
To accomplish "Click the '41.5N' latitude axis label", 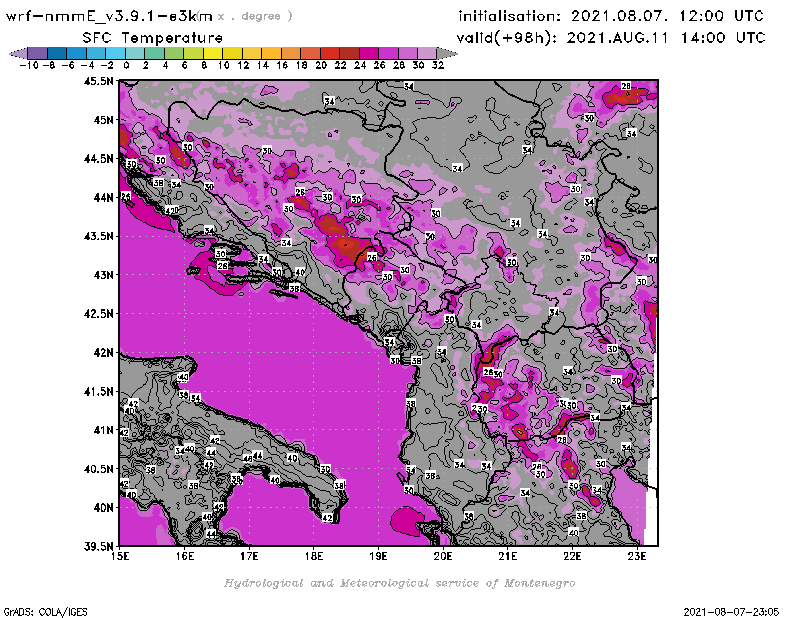I will coord(98,391).
